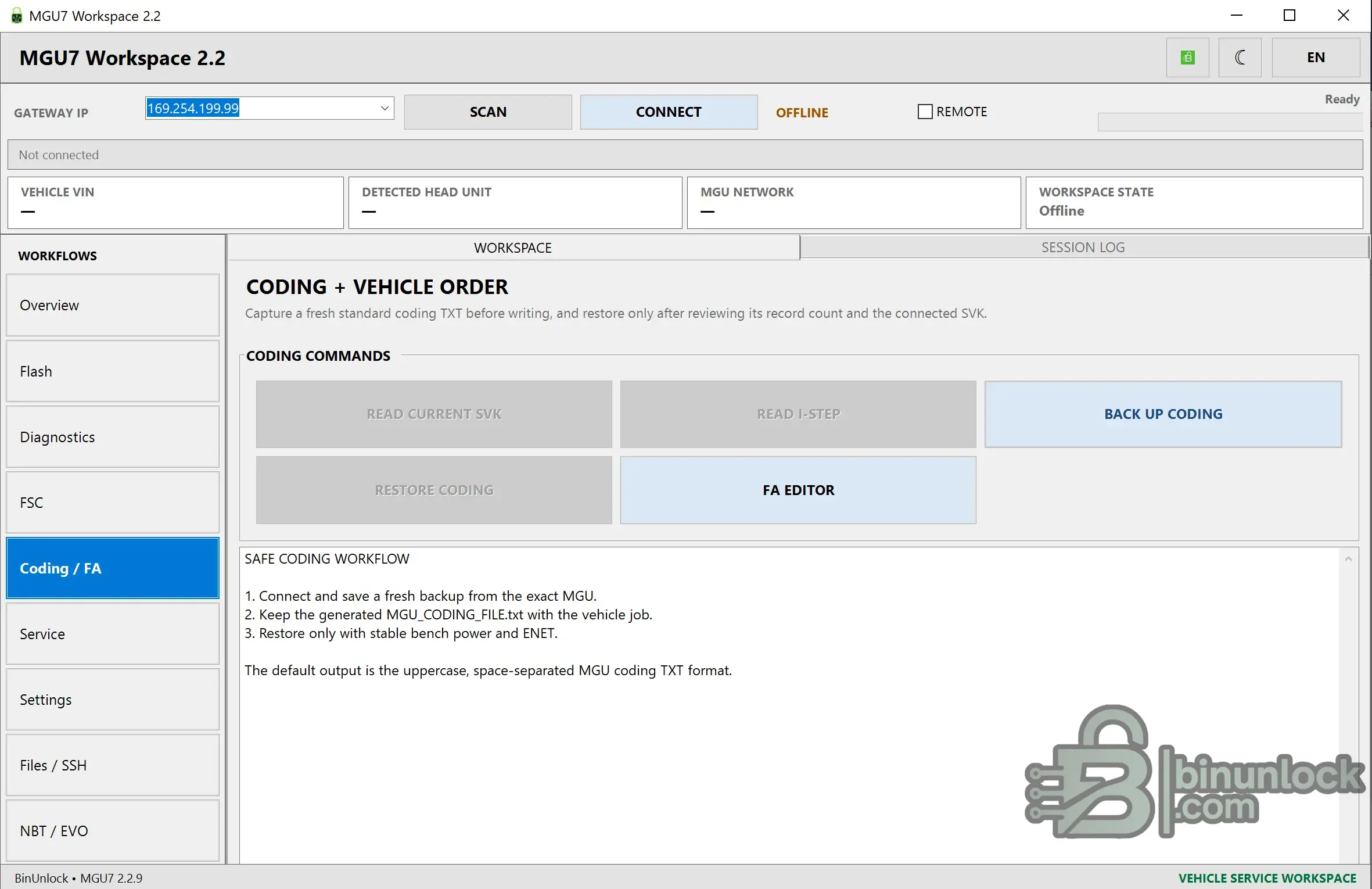1372x889 pixels.
Task: Click the VEHICLE VIN info card
Action: 175,203
